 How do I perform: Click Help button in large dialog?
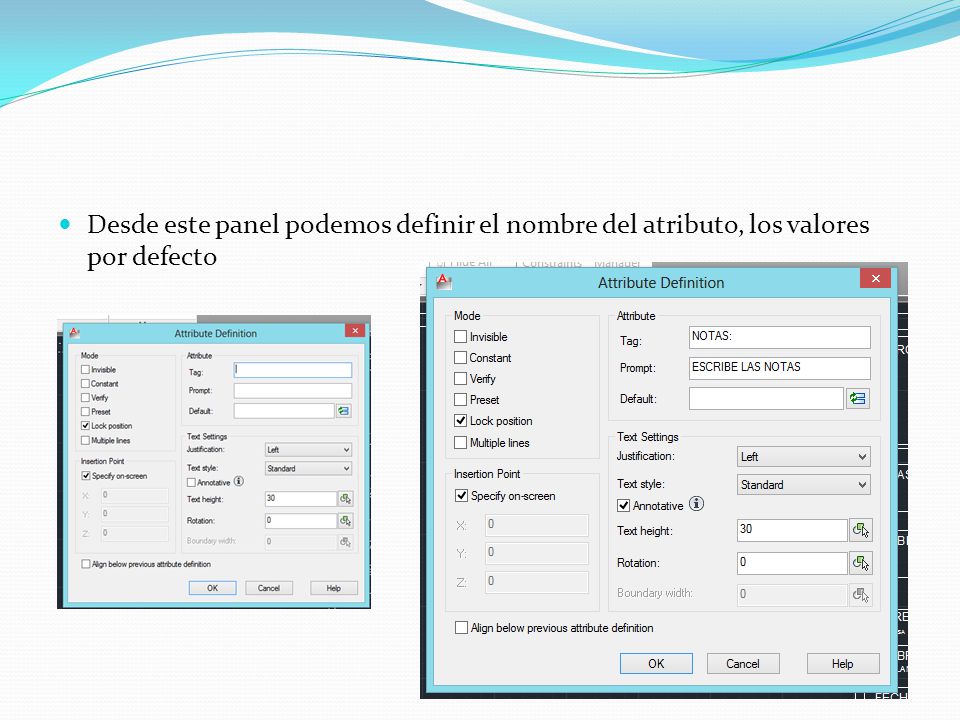842,664
